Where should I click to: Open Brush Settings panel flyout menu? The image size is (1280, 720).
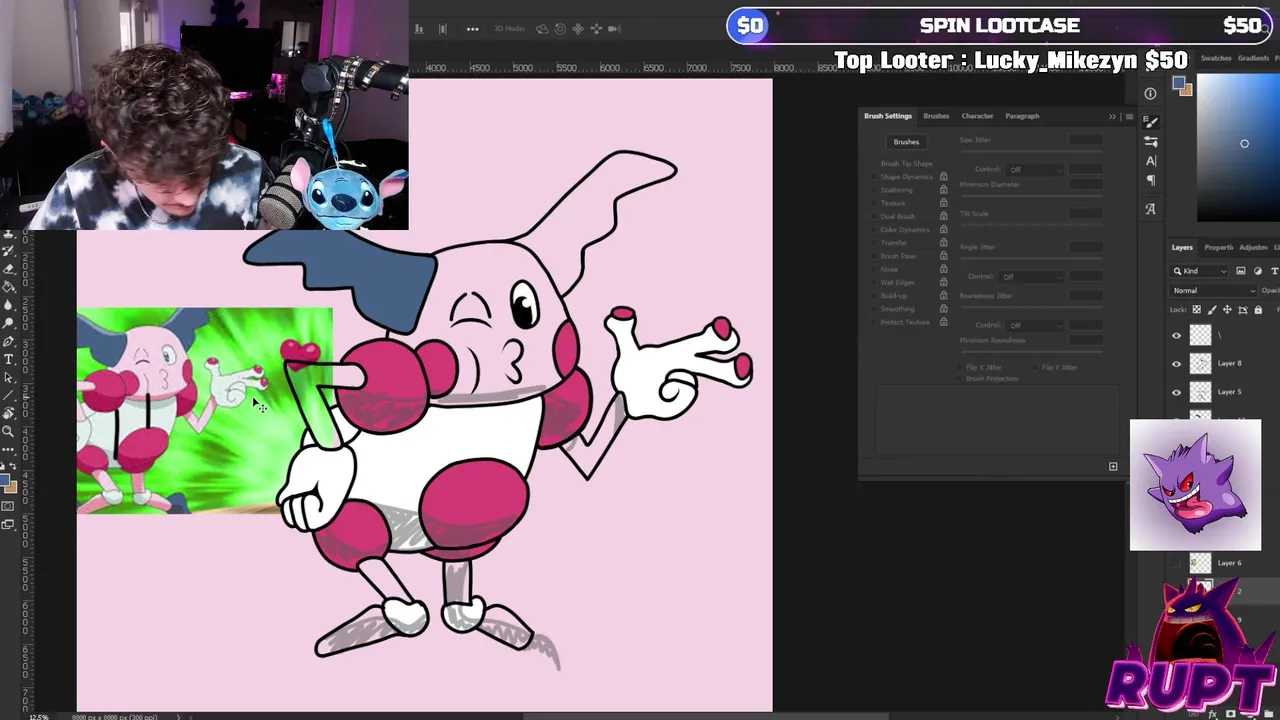(x=1129, y=117)
